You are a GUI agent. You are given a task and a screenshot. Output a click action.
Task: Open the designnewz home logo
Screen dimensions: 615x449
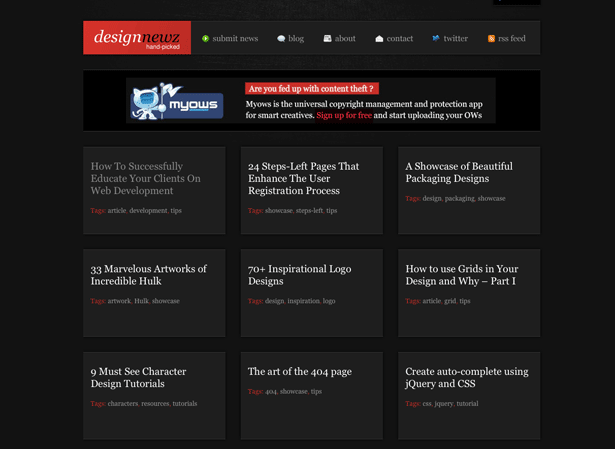point(136,38)
